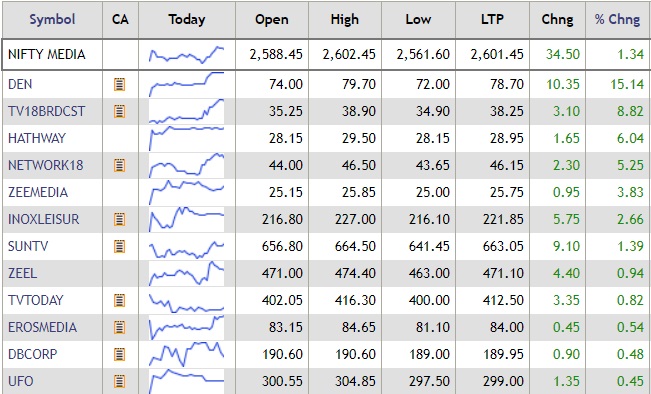This screenshot has height=394, width=651.
Task: View NIFTY MEDIA intraday sparkline chart
Action: 186,54
